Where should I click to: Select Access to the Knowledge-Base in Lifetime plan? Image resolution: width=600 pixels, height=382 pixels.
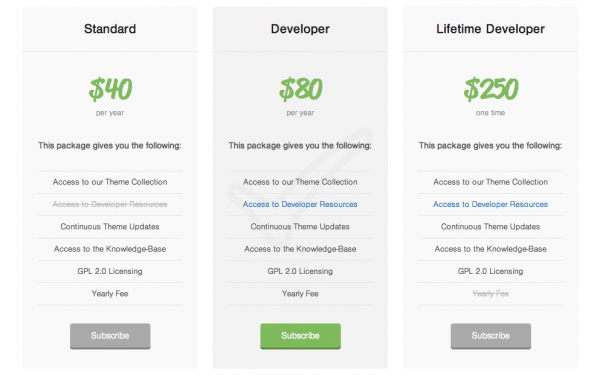click(x=490, y=249)
